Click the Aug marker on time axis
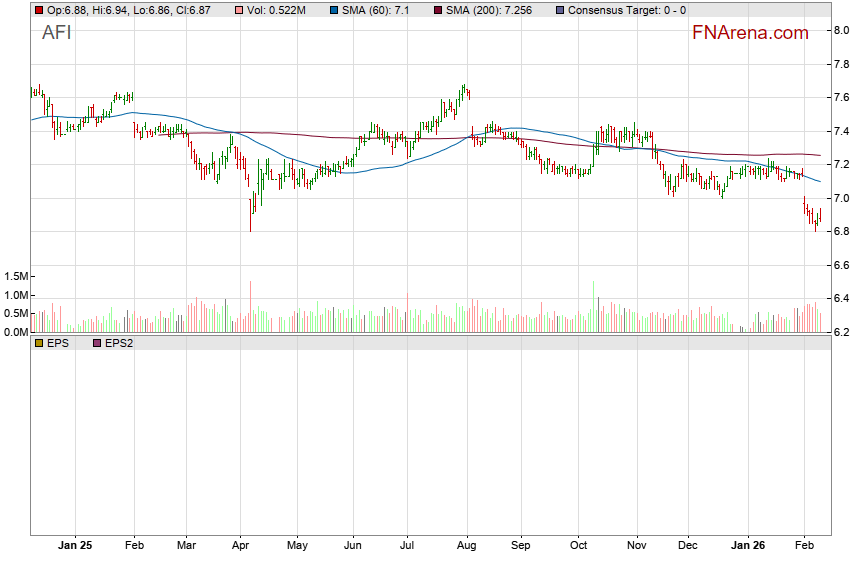 tap(464, 546)
